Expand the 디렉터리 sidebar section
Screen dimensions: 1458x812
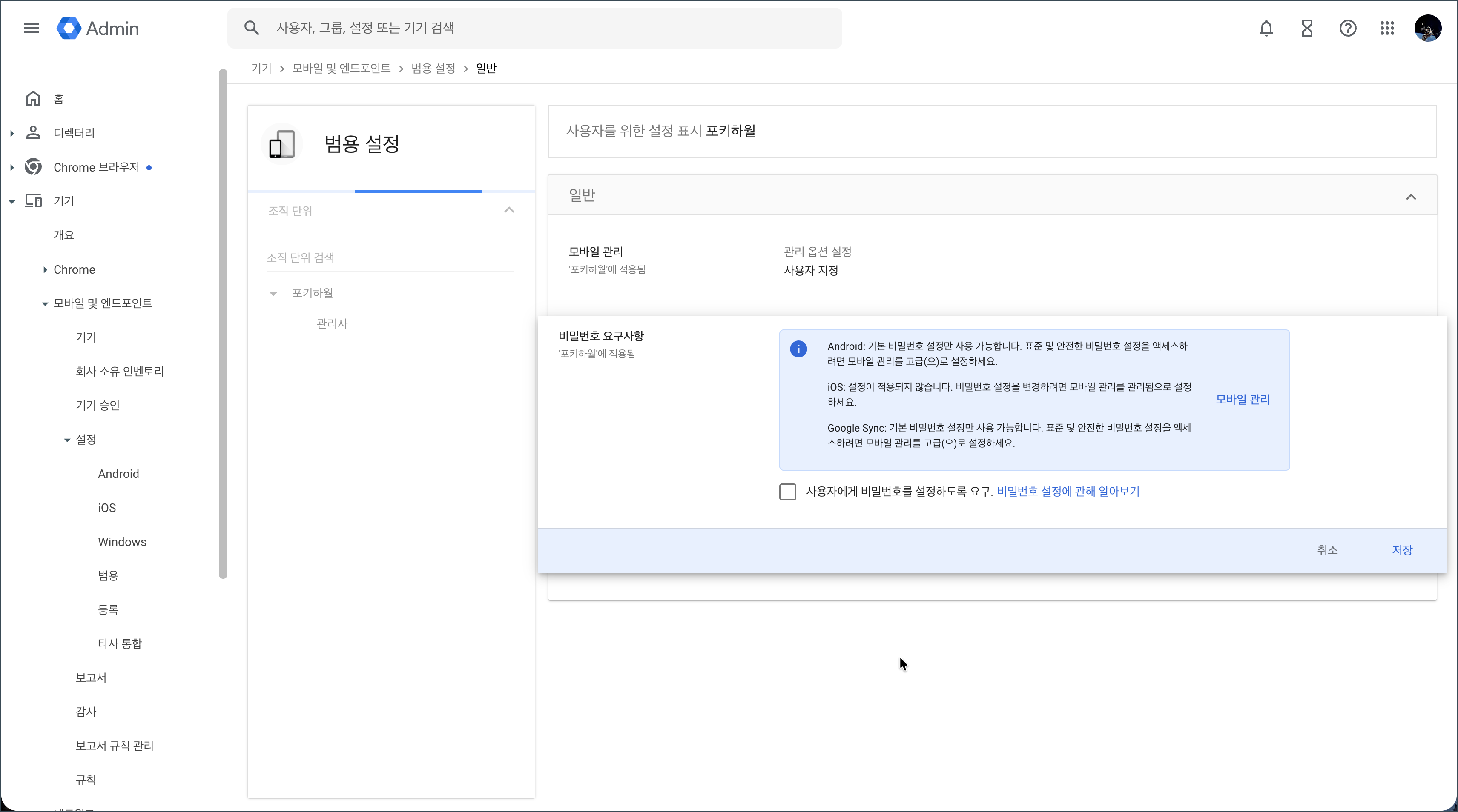(x=12, y=134)
